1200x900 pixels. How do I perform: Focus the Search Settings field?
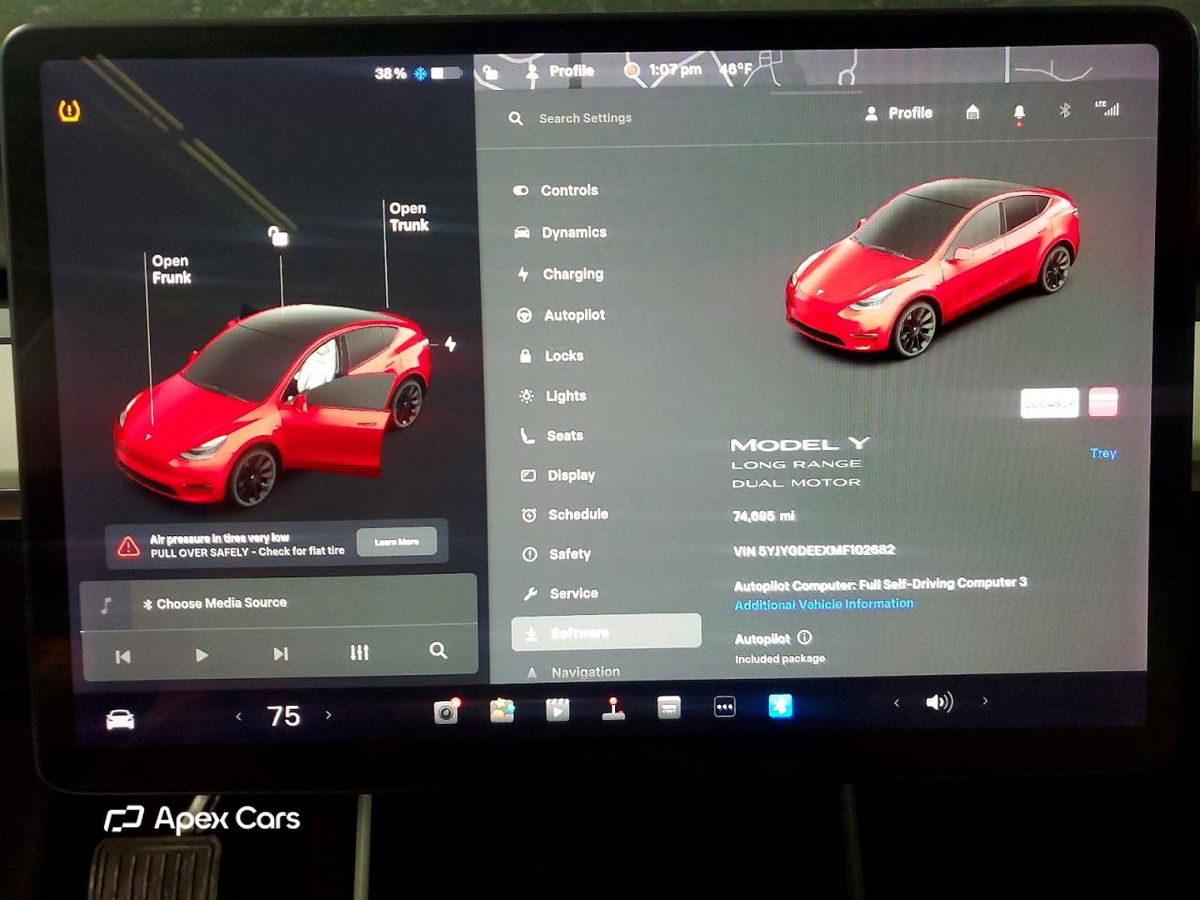tap(585, 118)
